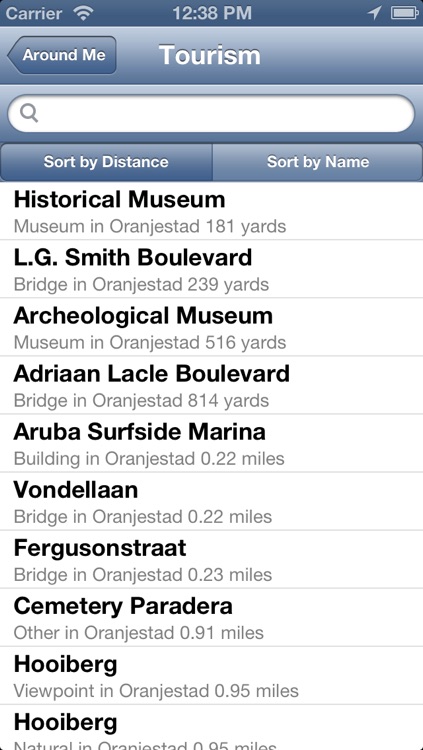
Task: Open Hooiberg Viewpoint entry
Action: [212, 675]
